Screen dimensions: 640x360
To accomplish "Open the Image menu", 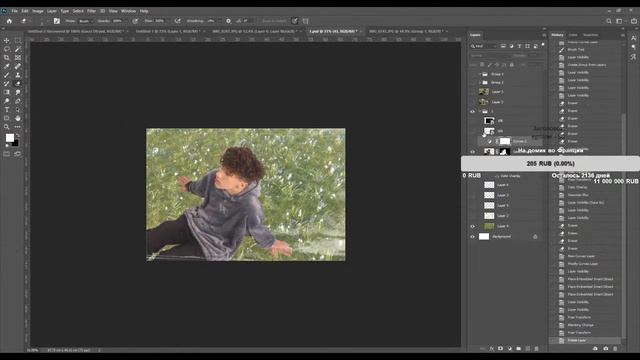I will click(38, 11).
